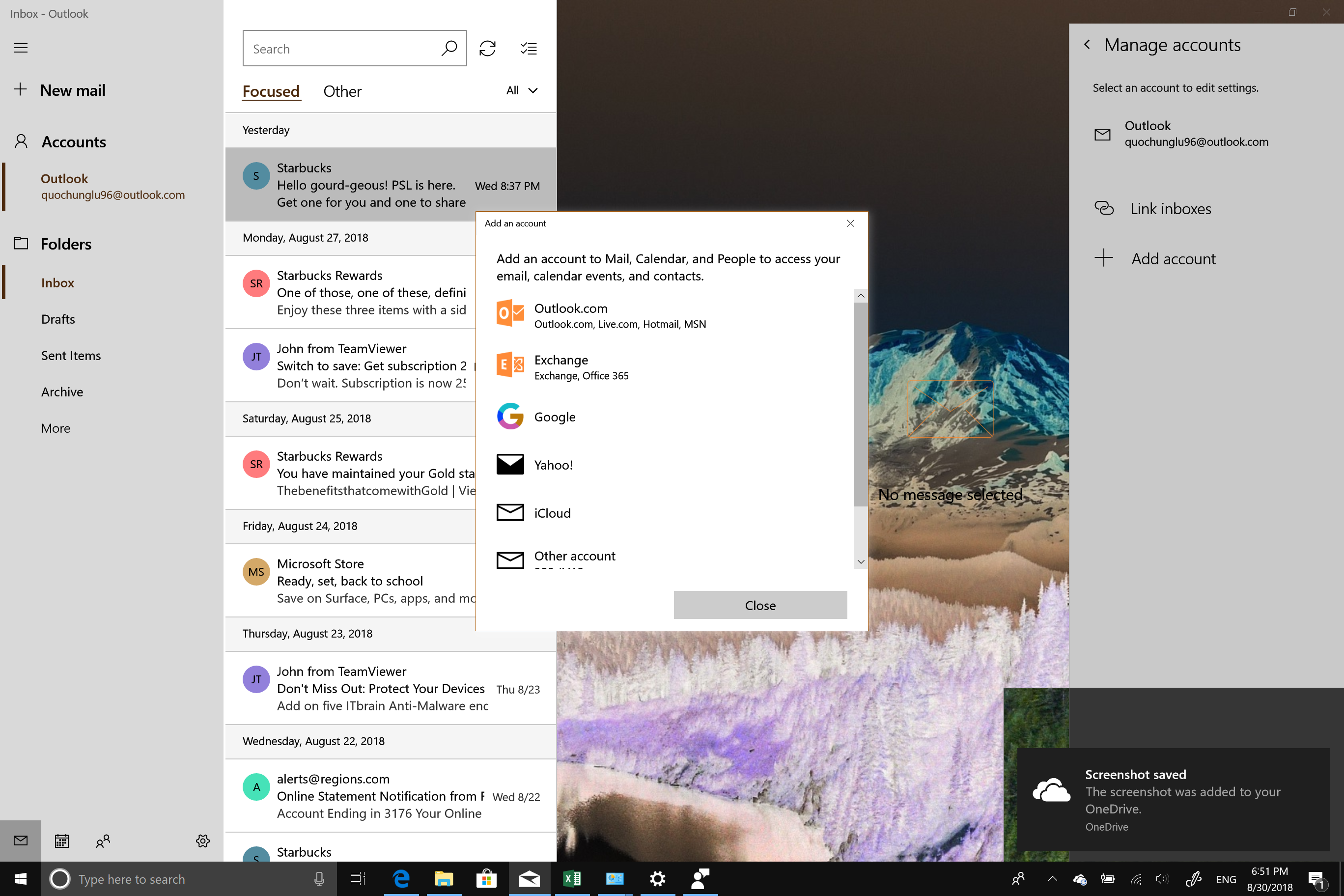The width and height of the screenshot is (1344, 896).
Task: Go back from Manage accounts pane
Action: 1087,45
